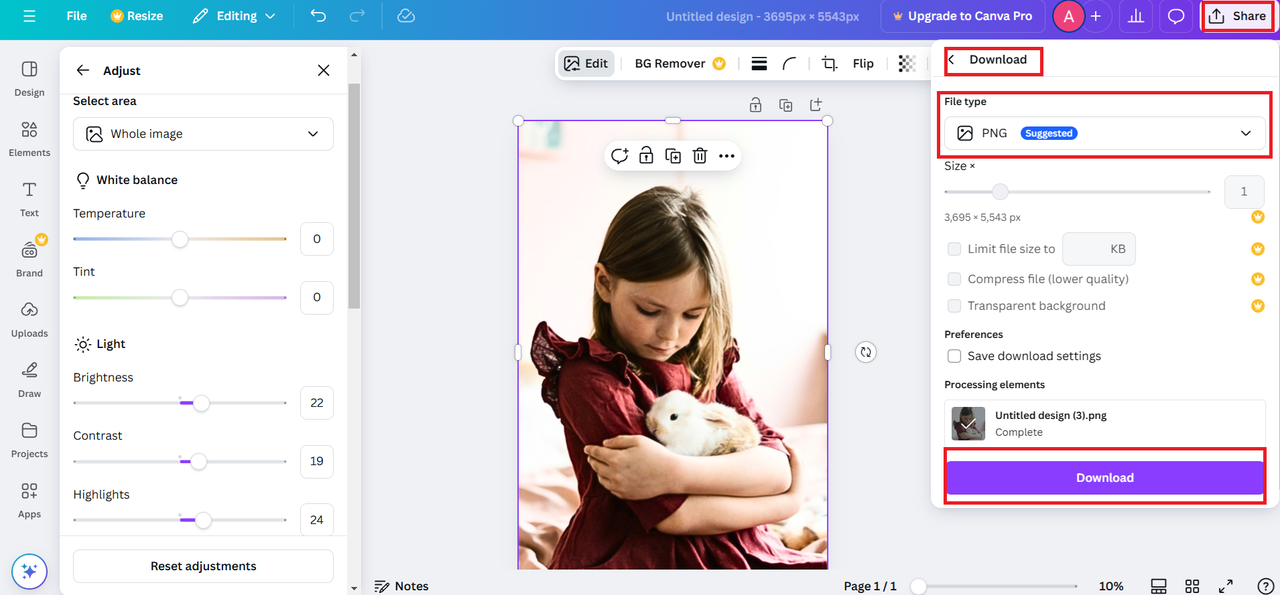Open the Design sidebar tab
The width and height of the screenshot is (1280, 595).
point(29,78)
